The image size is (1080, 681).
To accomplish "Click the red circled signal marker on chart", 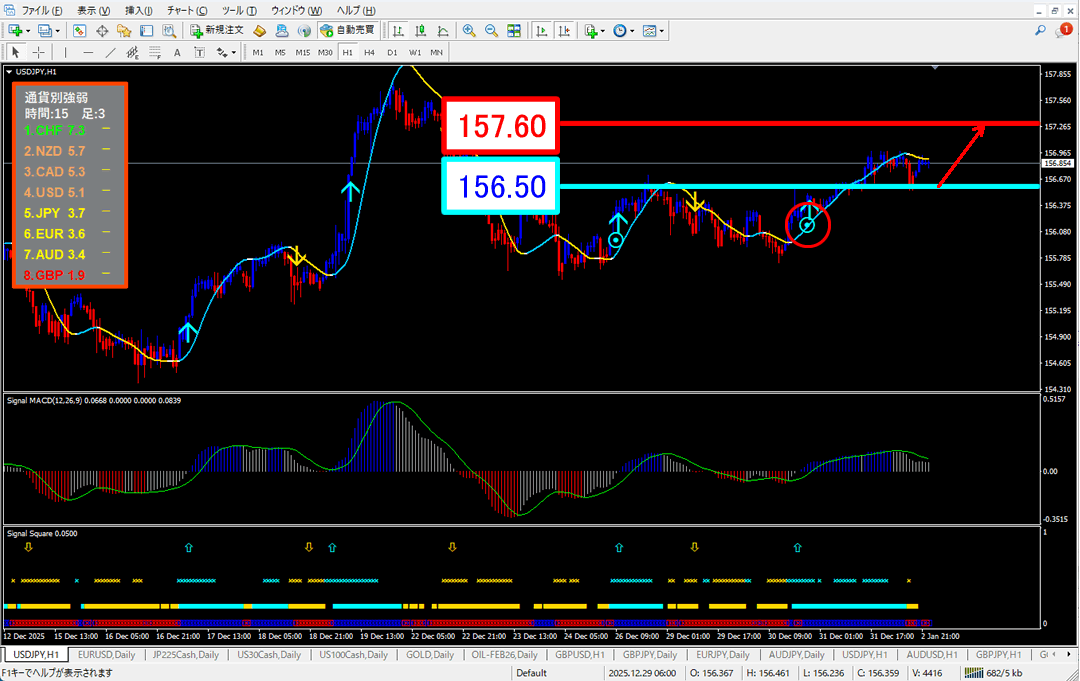I will (809, 224).
